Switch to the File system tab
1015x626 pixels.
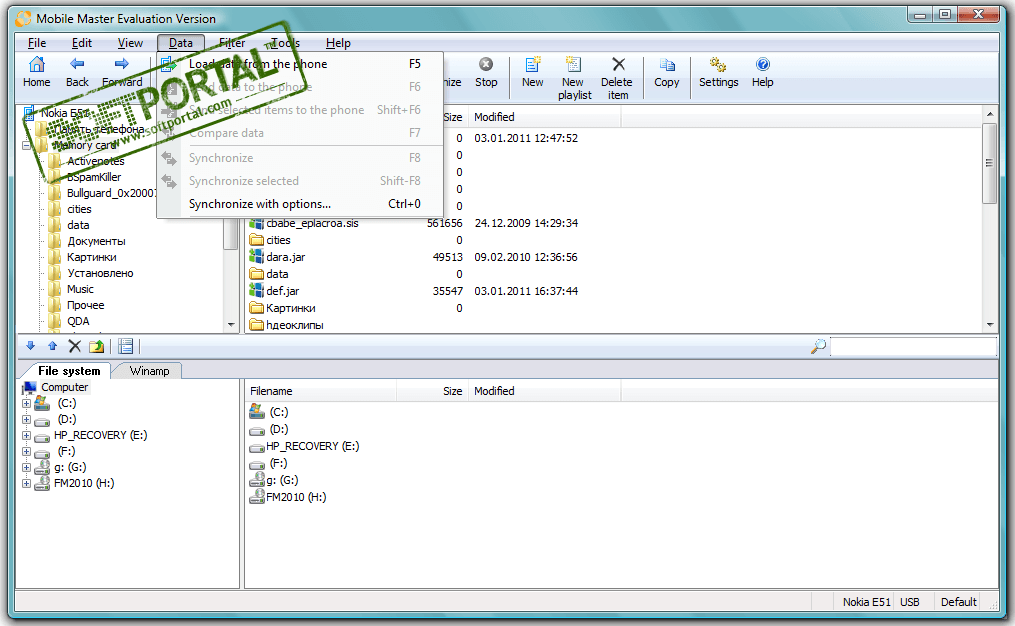[69, 371]
